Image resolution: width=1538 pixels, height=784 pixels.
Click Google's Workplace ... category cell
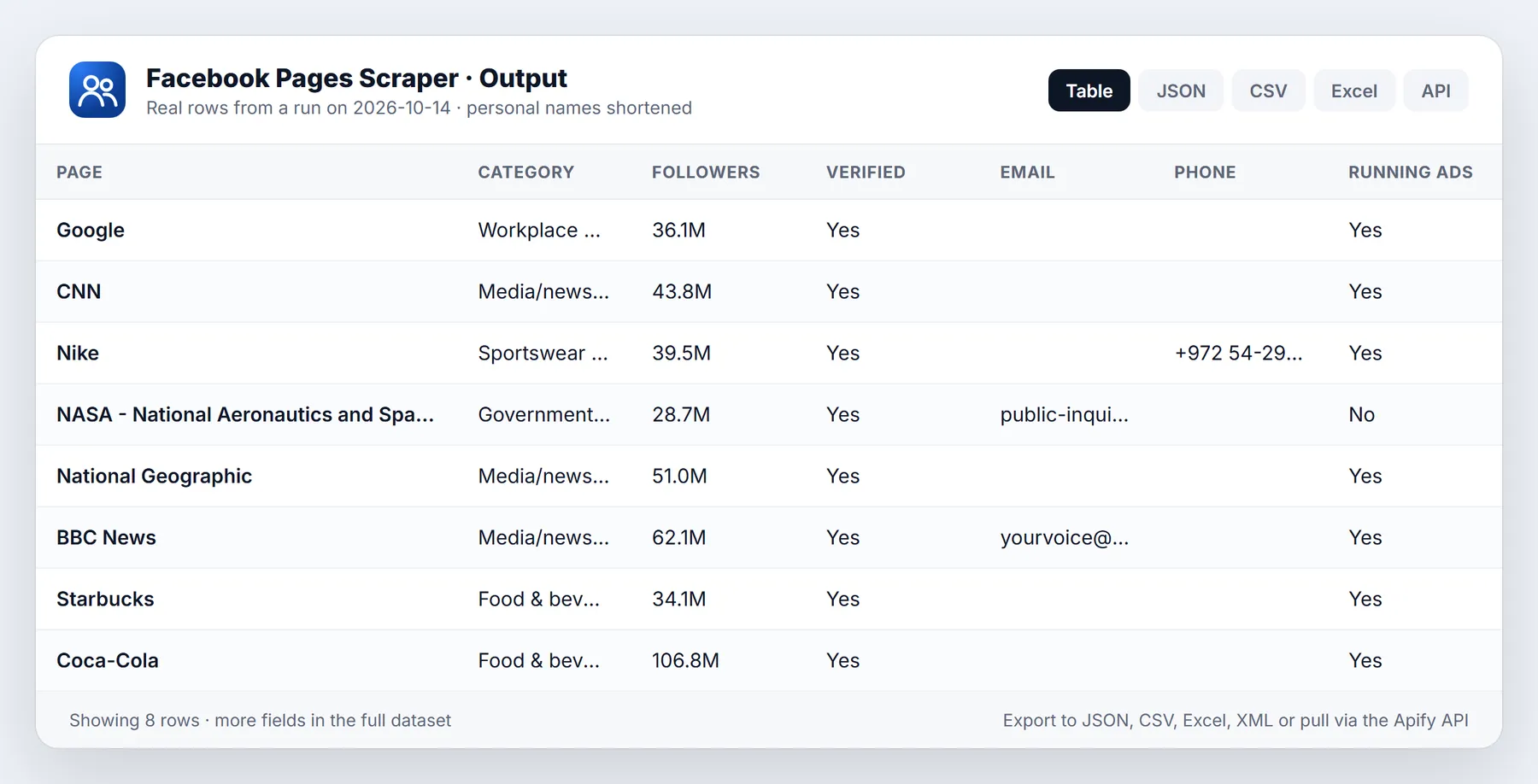coord(539,231)
